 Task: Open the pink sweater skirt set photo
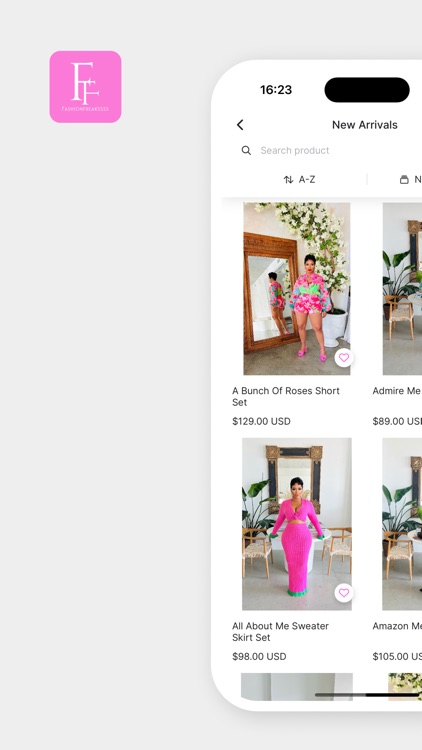(297, 524)
